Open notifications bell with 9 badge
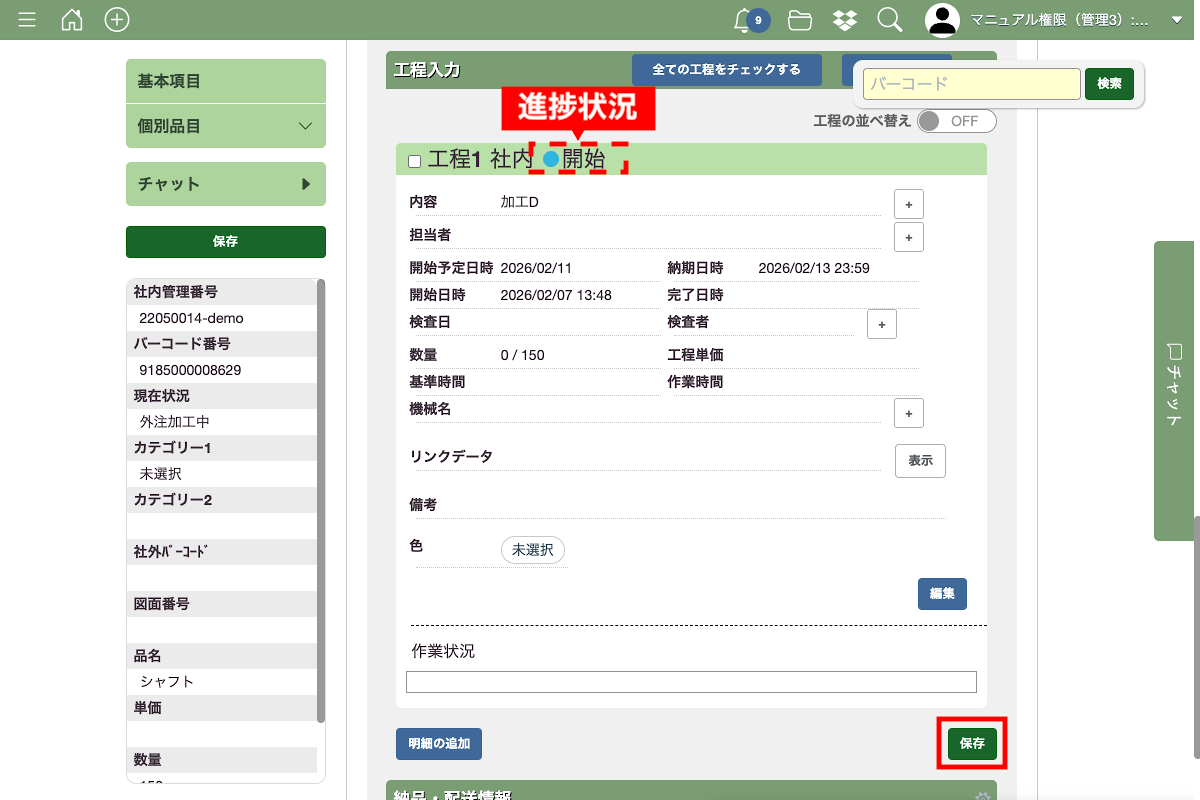This screenshot has height=800, width=1200. tap(745, 20)
